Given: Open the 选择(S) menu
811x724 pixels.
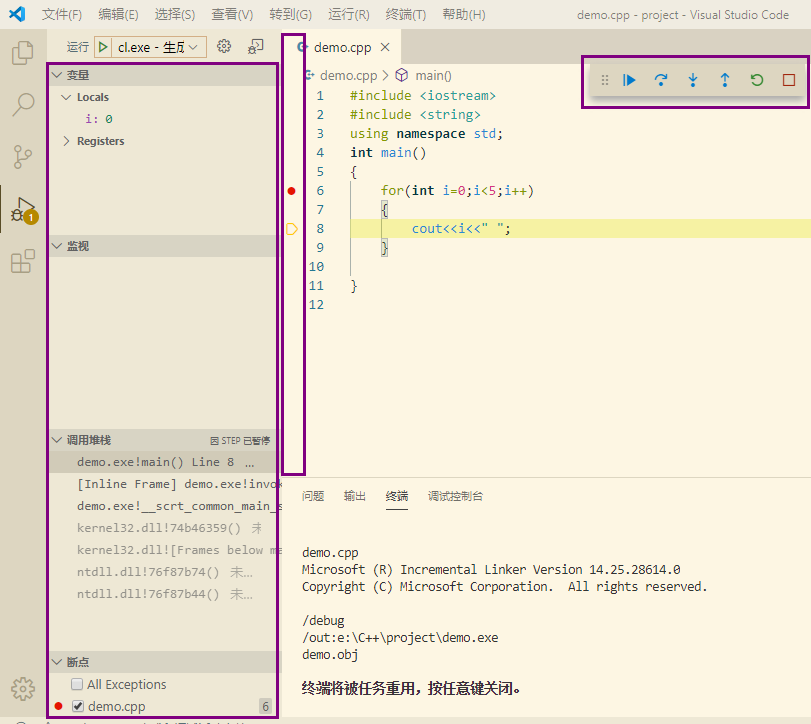Looking at the screenshot, I should click(175, 14).
